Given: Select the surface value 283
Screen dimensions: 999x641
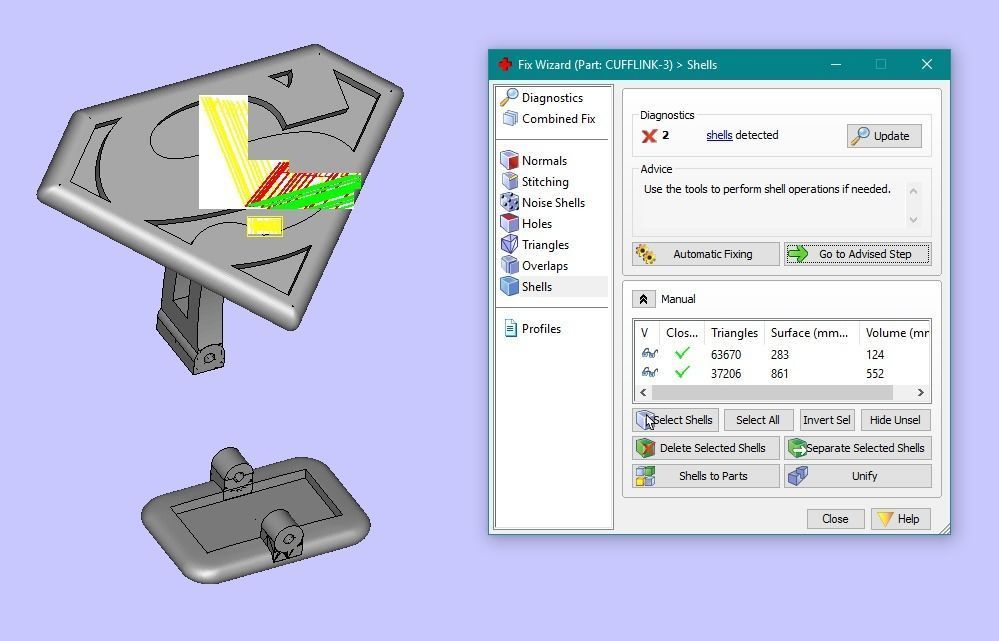Looking at the screenshot, I should click(779, 354).
